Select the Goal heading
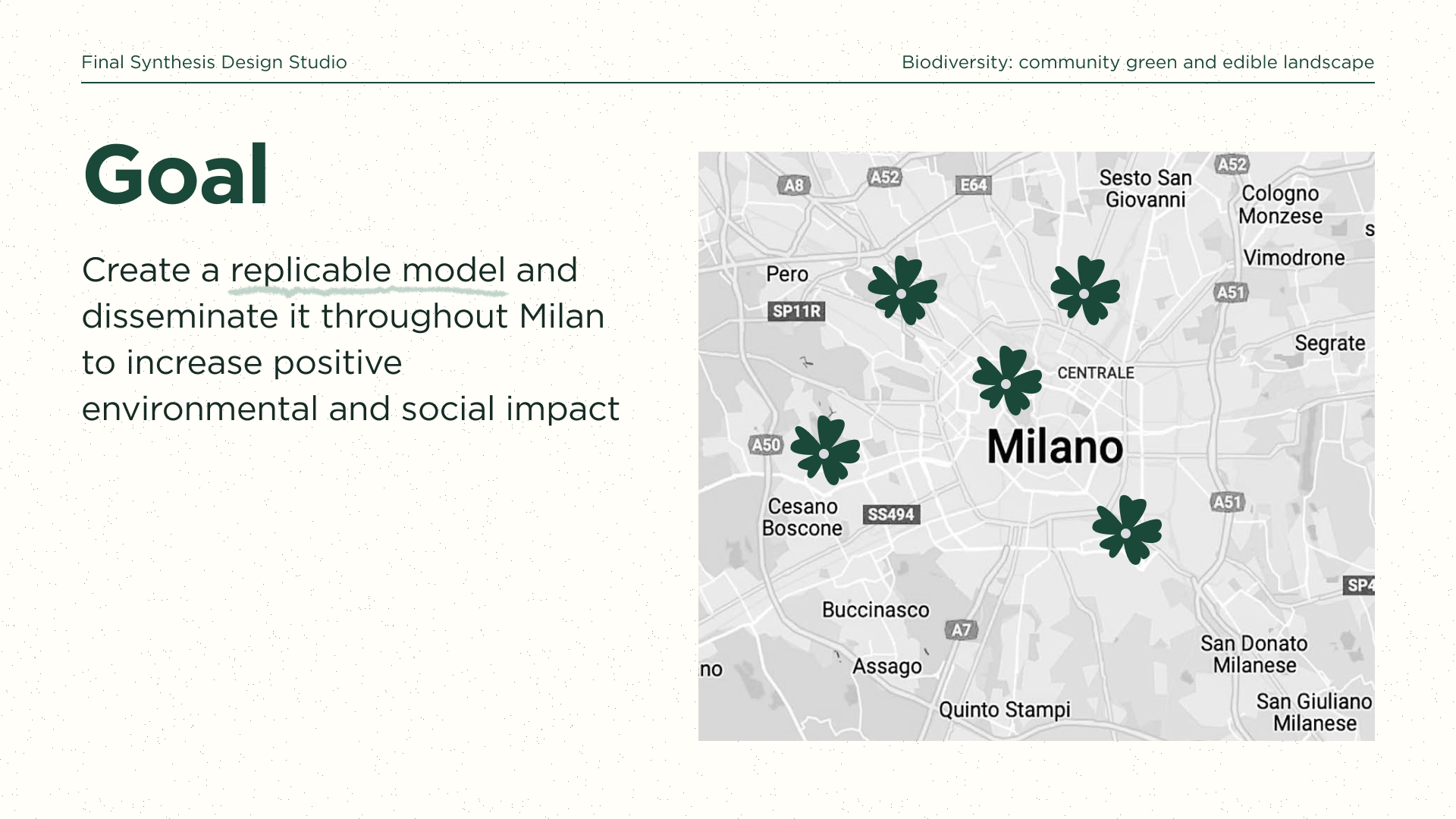1456x819 pixels. (175, 175)
